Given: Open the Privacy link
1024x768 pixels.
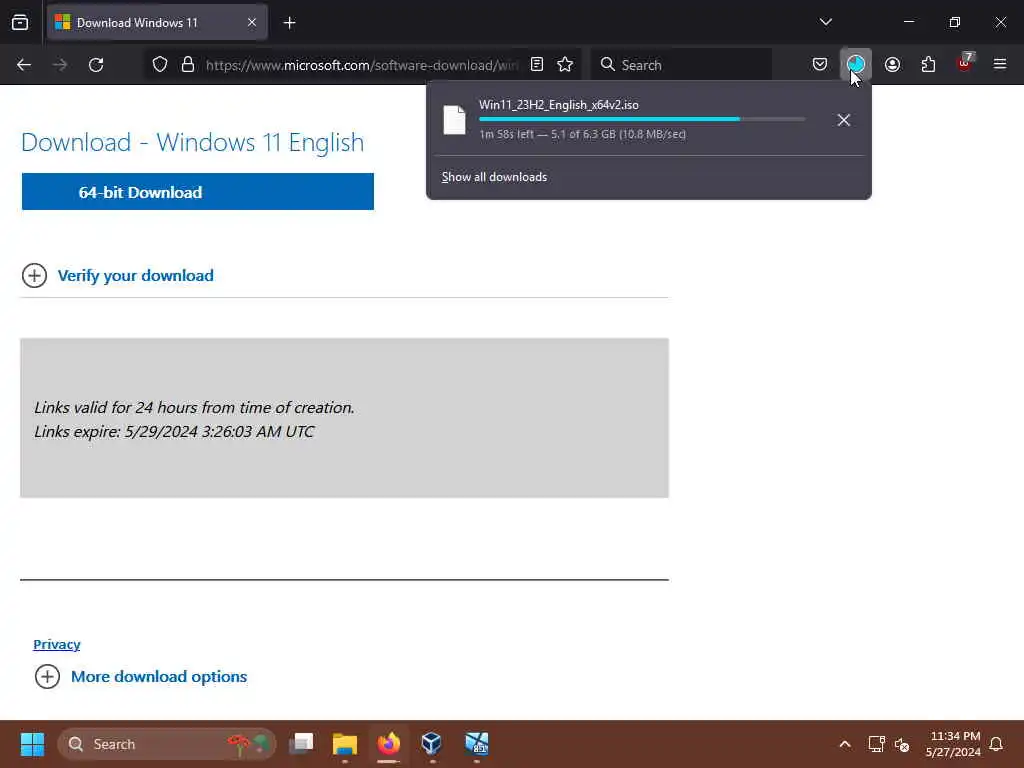Looking at the screenshot, I should pos(57,645).
